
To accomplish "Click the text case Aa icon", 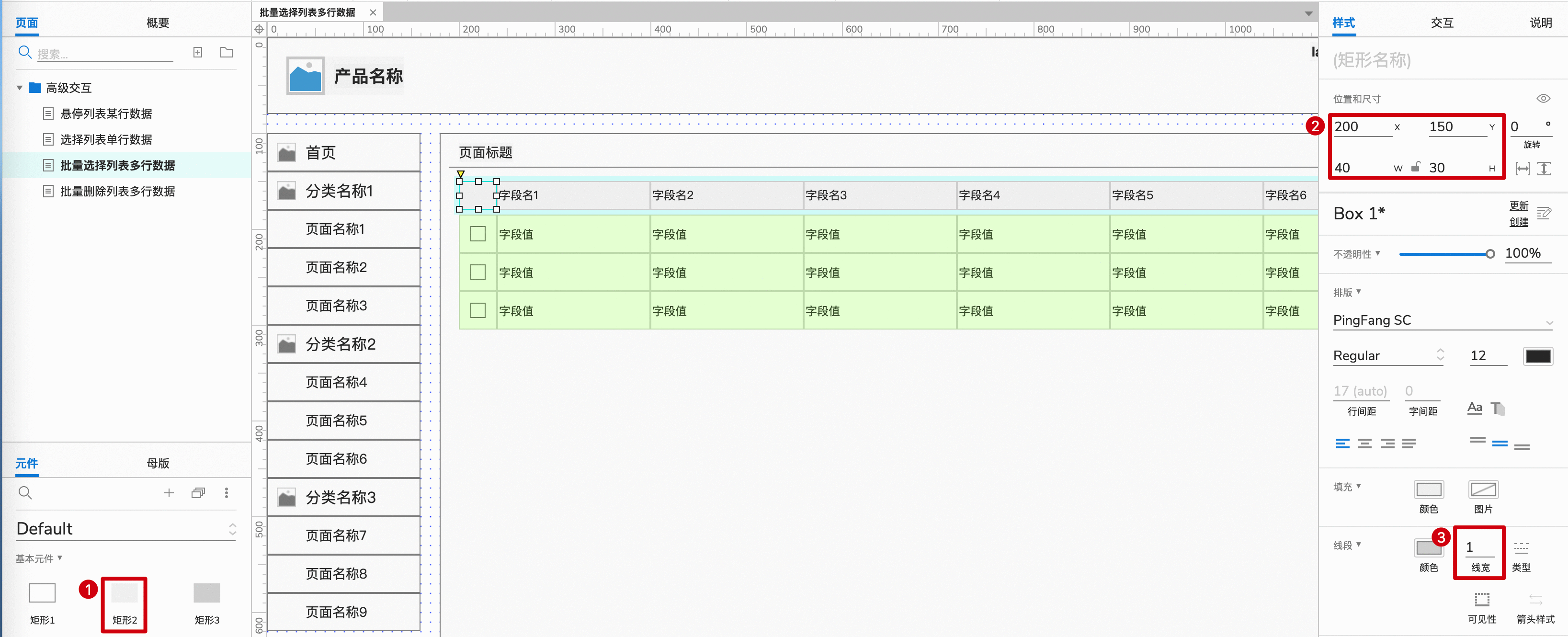I will pyautogui.click(x=1474, y=408).
